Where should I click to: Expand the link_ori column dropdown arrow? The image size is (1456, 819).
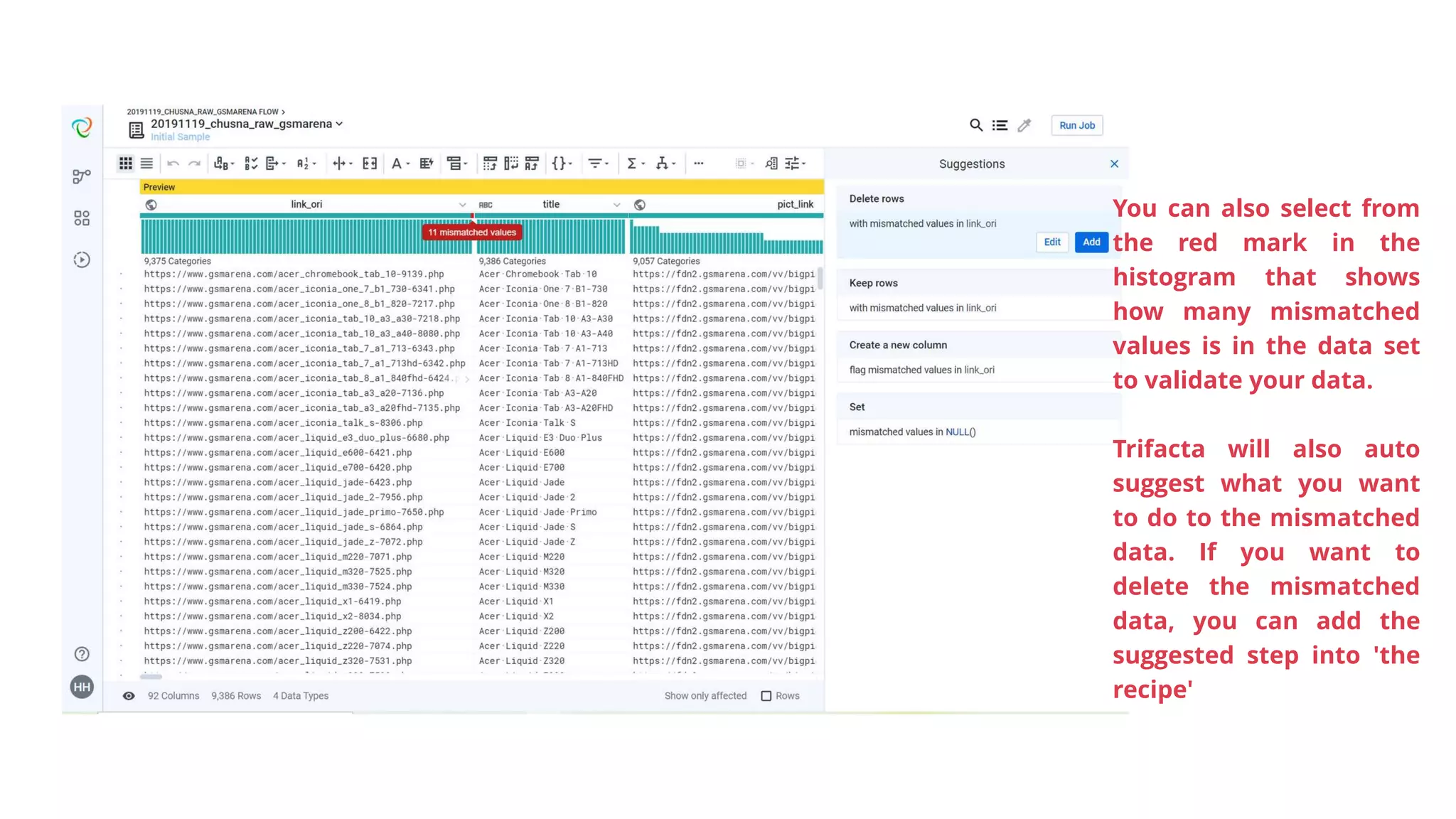tap(463, 205)
